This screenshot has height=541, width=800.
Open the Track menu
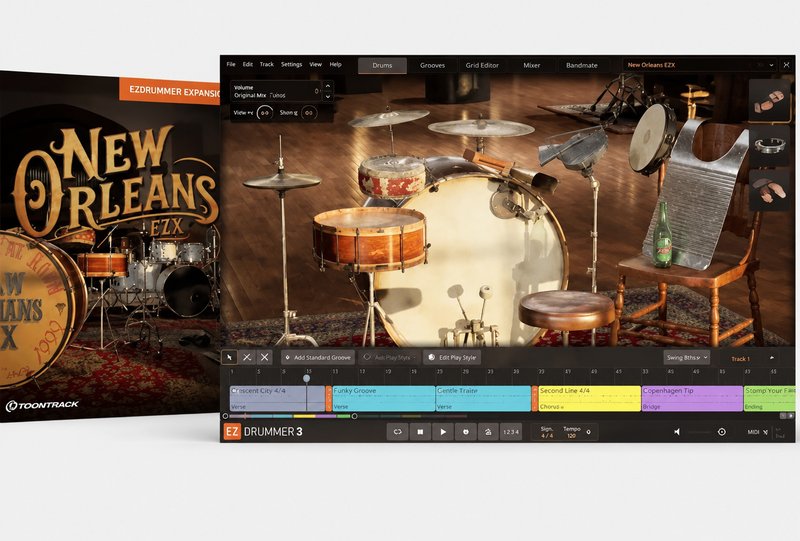[x=266, y=64]
